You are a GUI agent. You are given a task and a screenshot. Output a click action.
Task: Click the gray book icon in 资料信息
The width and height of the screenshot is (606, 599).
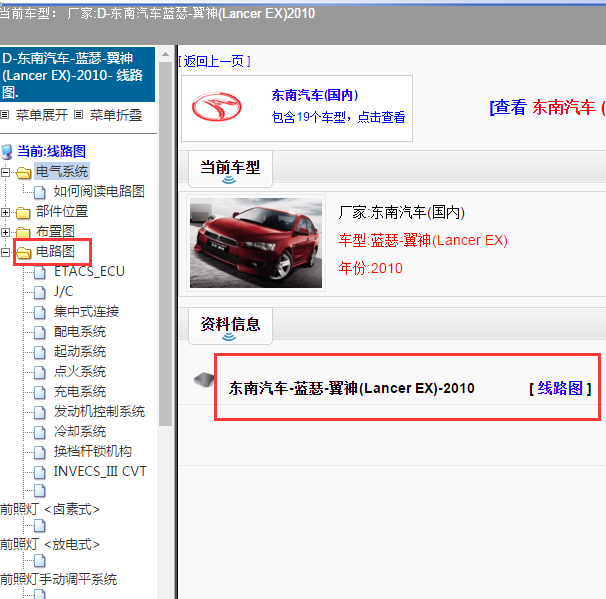pyautogui.click(x=204, y=379)
